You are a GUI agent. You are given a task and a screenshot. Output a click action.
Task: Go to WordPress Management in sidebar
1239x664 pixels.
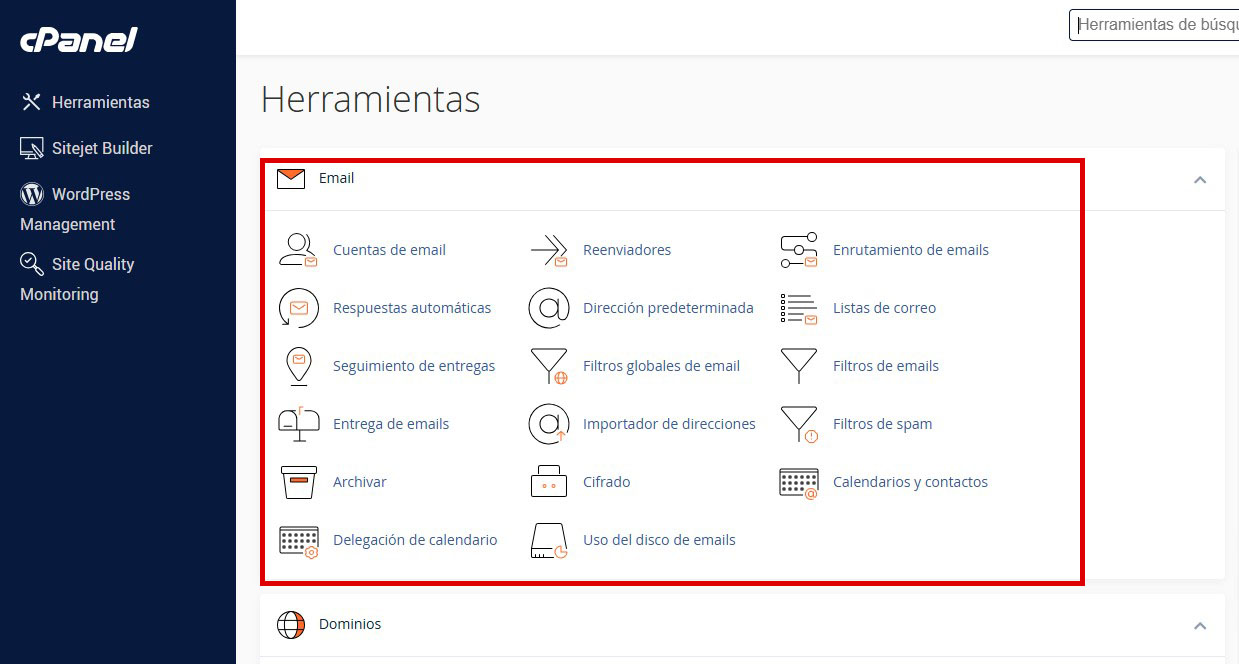click(90, 194)
